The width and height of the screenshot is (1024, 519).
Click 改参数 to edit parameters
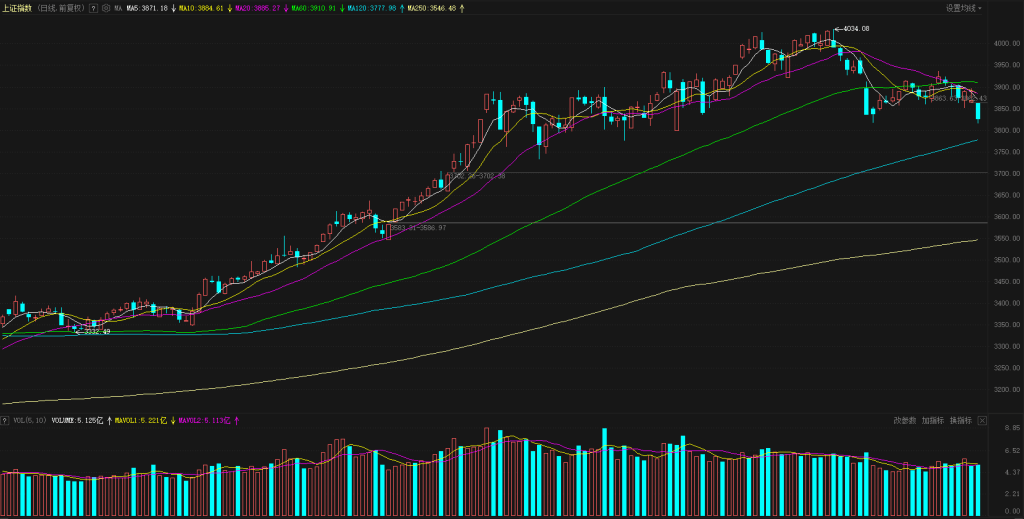coord(904,421)
